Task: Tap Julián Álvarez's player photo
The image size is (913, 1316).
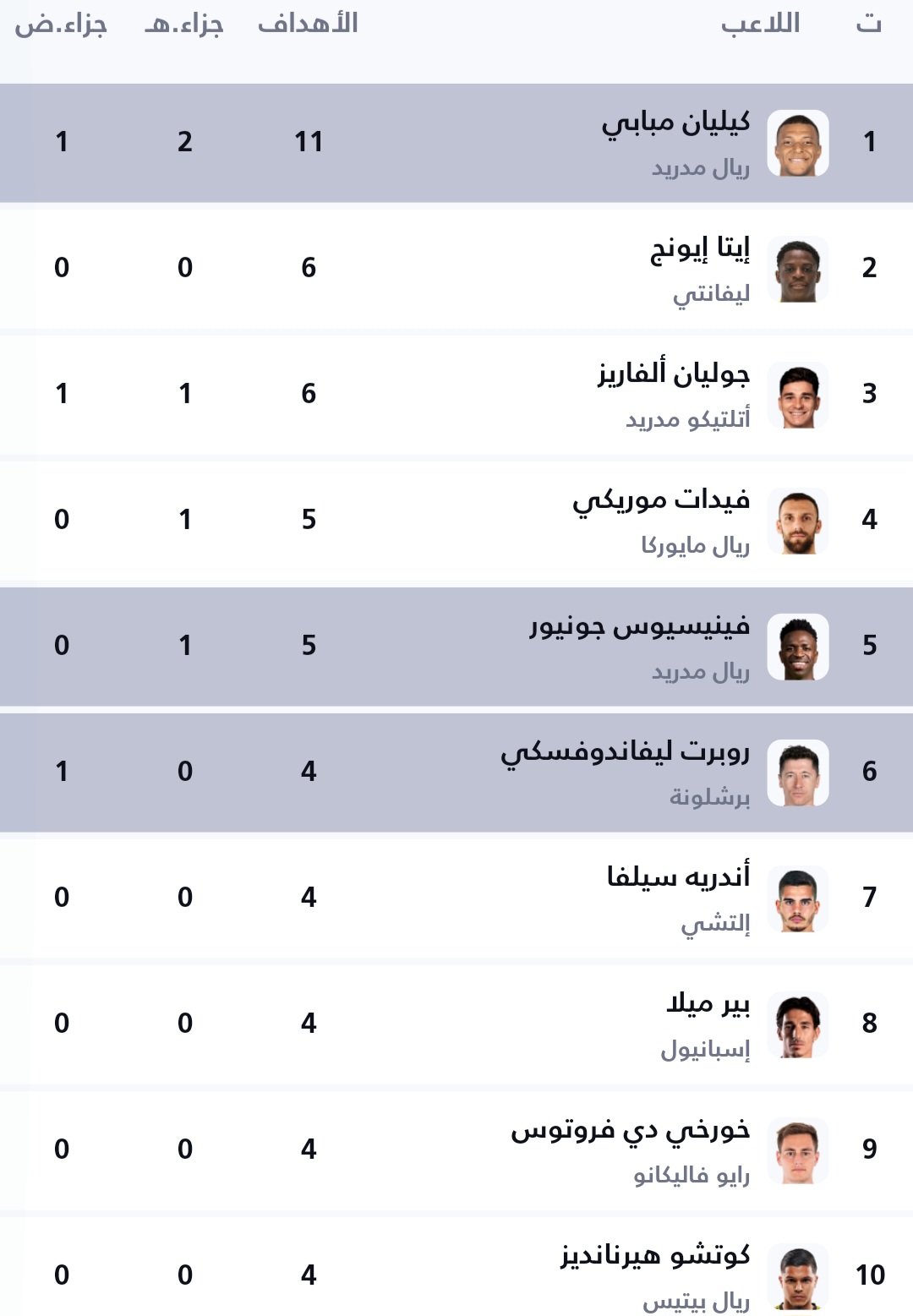Action: pyautogui.click(x=797, y=395)
